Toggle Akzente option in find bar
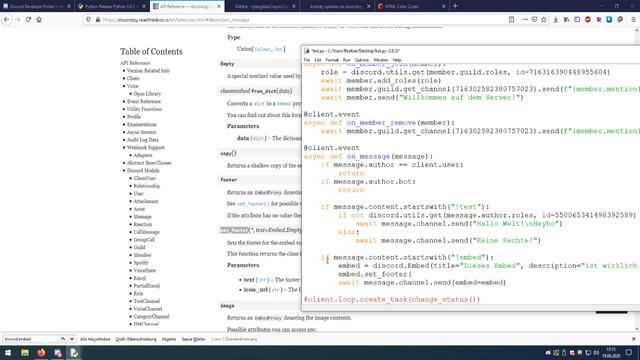640x360 pixels. (x=169, y=339)
